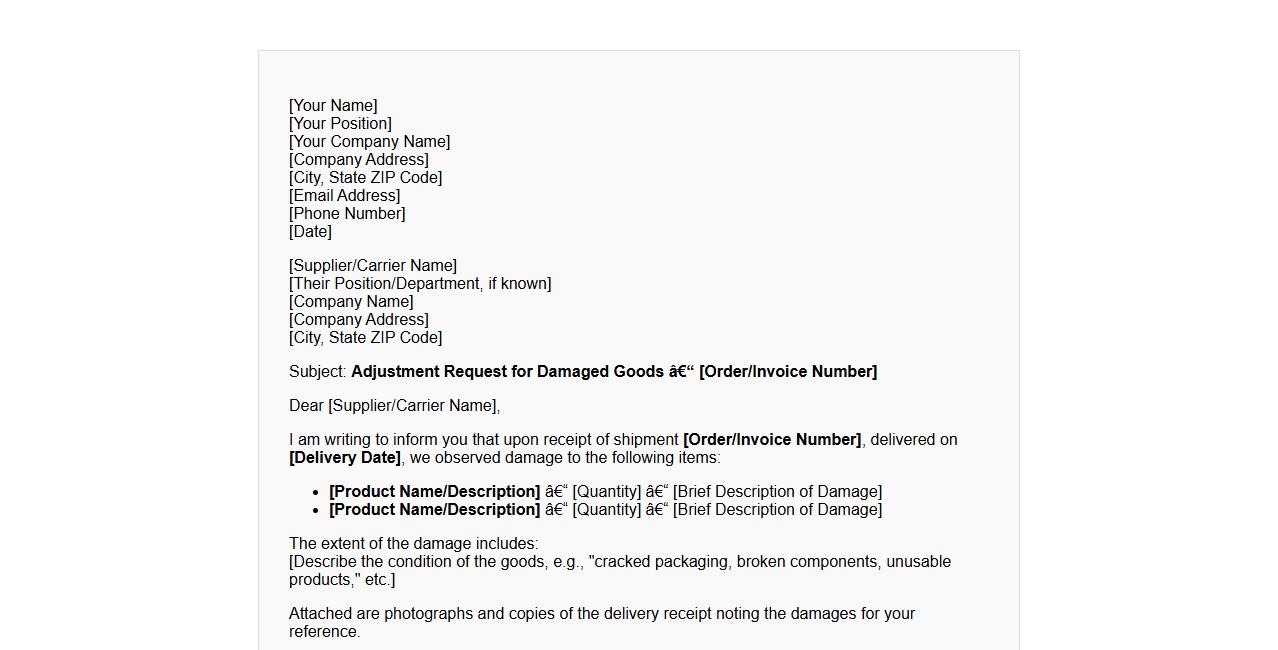Click [Supplier/Carrier Name] in the recipient address block
This screenshot has width=1278, height=650.
pos(373,266)
